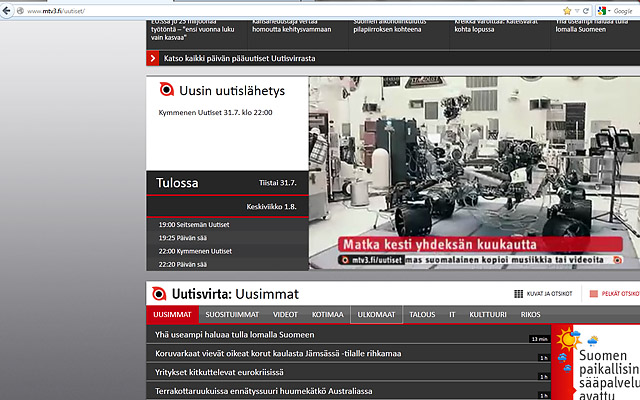Click the red list icon for Pelkät otsikot

[593, 294]
